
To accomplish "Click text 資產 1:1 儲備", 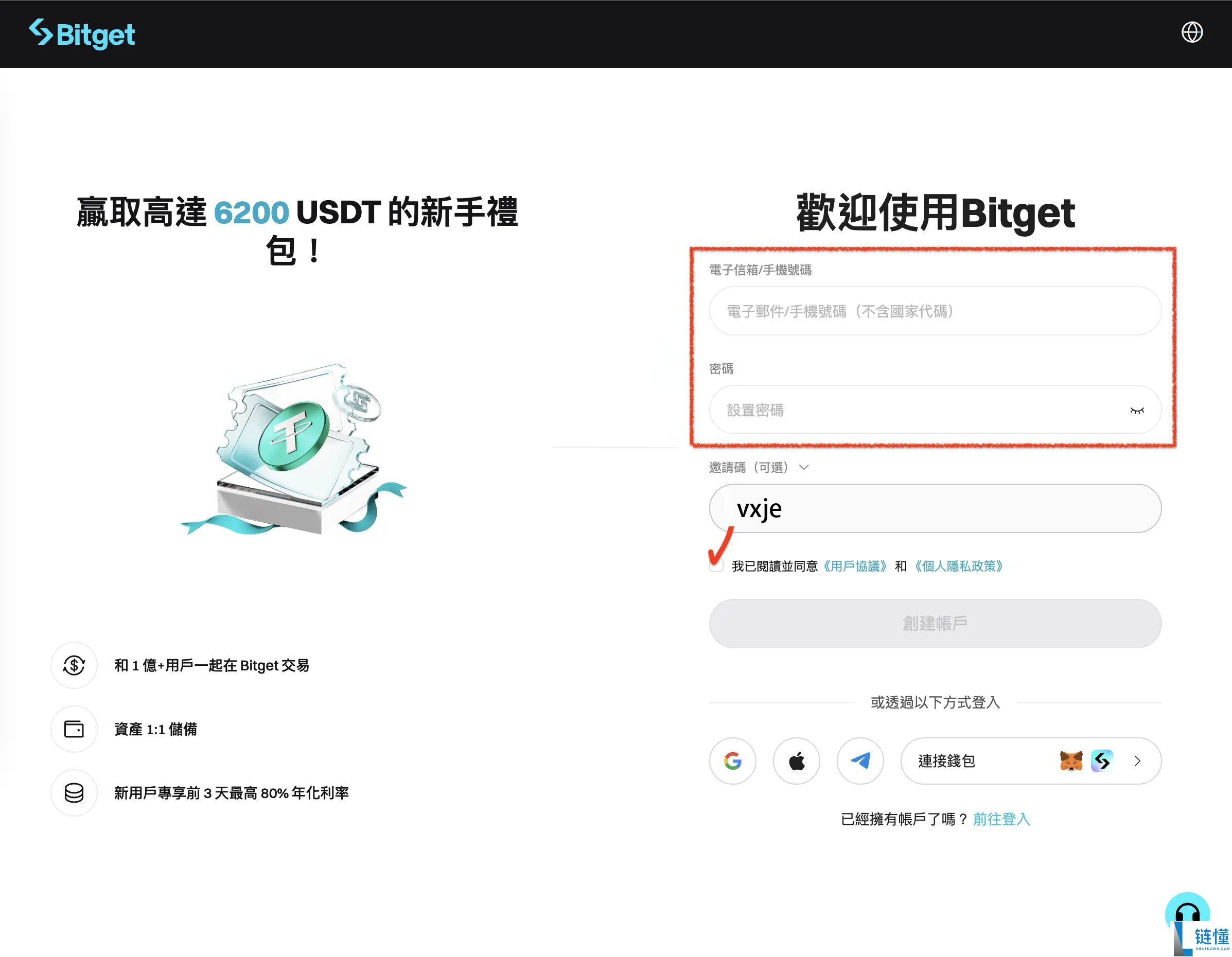I will click(x=155, y=729).
